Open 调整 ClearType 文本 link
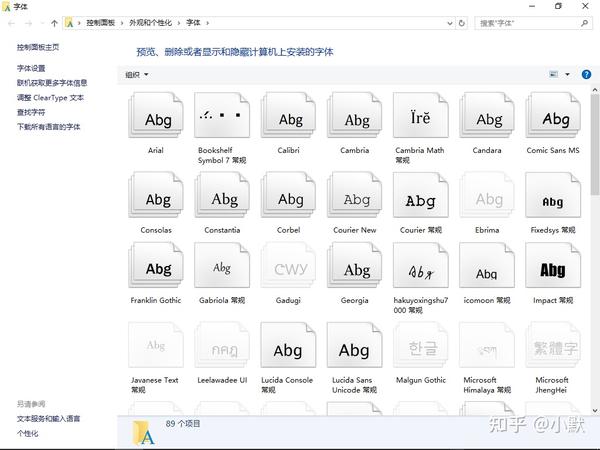This screenshot has width=600, height=450. point(50,98)
